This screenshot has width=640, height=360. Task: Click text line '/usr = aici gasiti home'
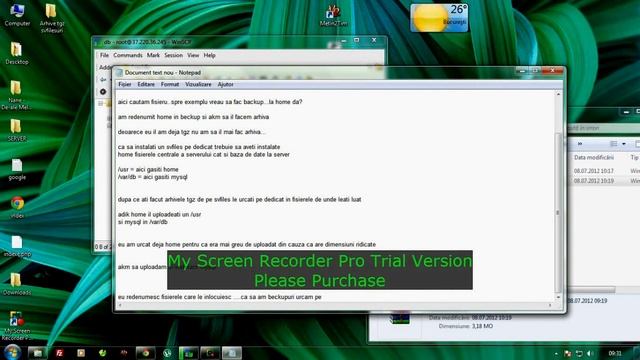(x=148, y=169)
